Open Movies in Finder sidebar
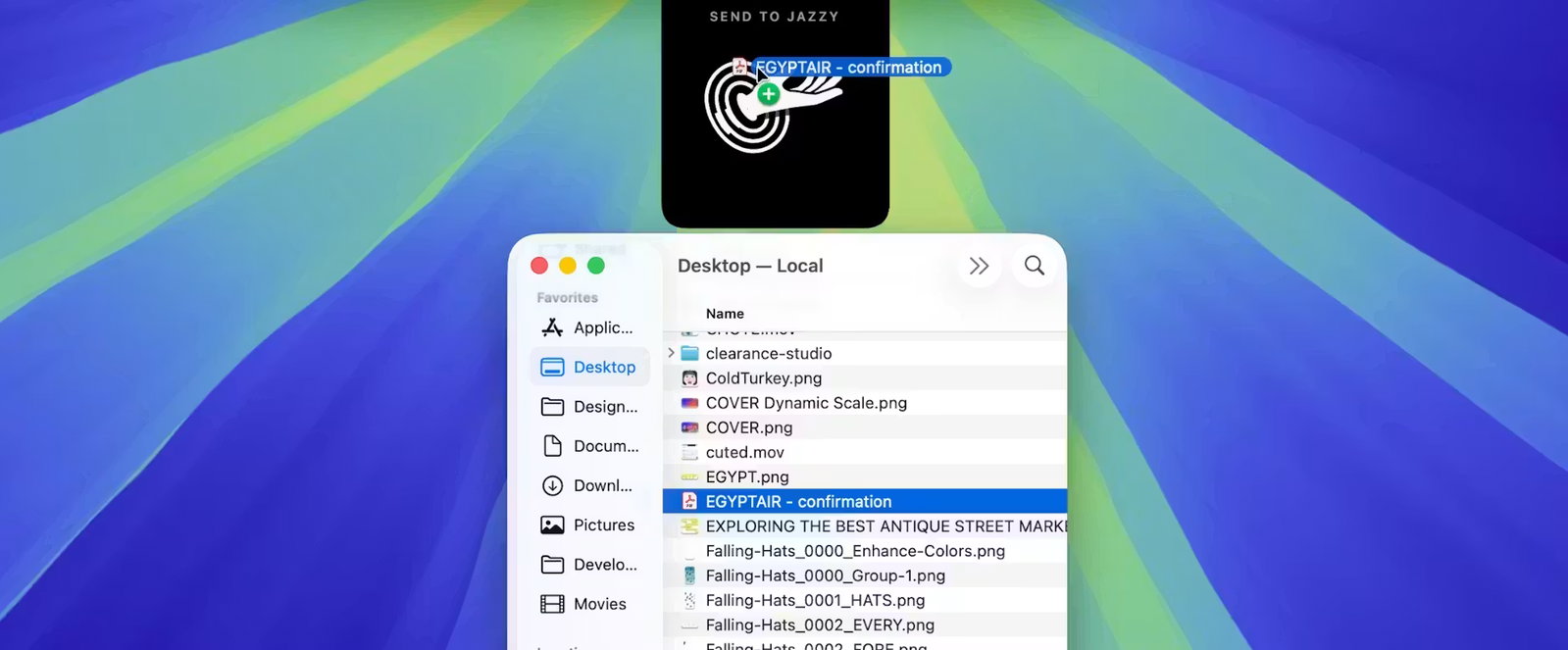Image resolution: width=1568 pixels, height=650 pixels. (x=588, y=604)
